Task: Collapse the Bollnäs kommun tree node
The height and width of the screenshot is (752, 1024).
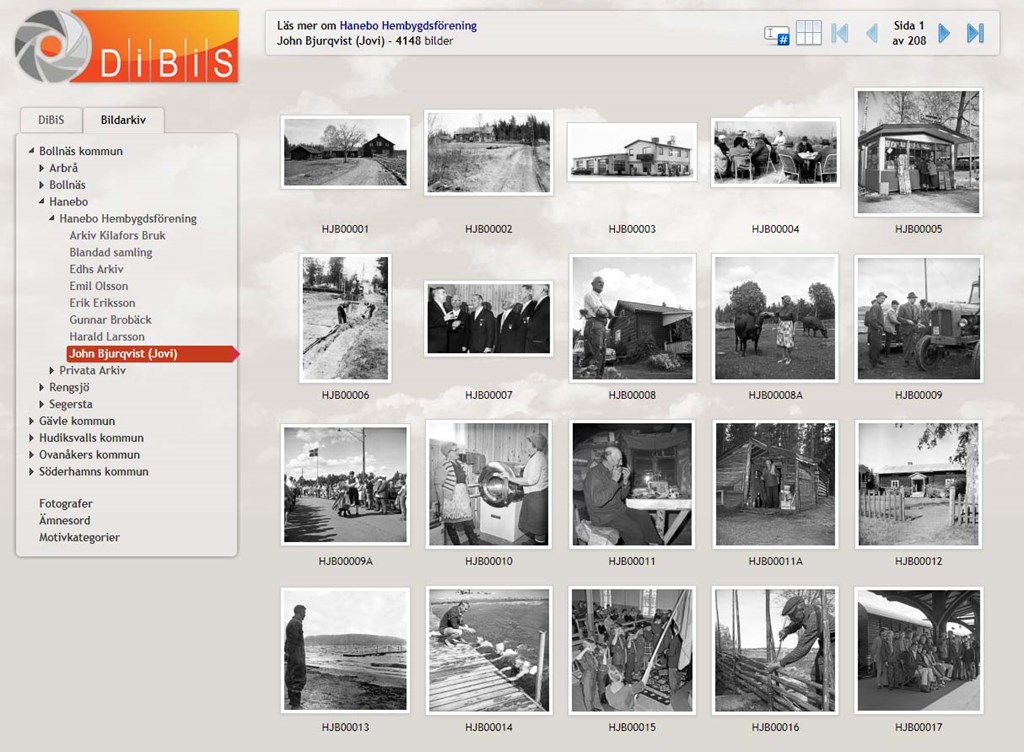Action: (x=31, y=151)
